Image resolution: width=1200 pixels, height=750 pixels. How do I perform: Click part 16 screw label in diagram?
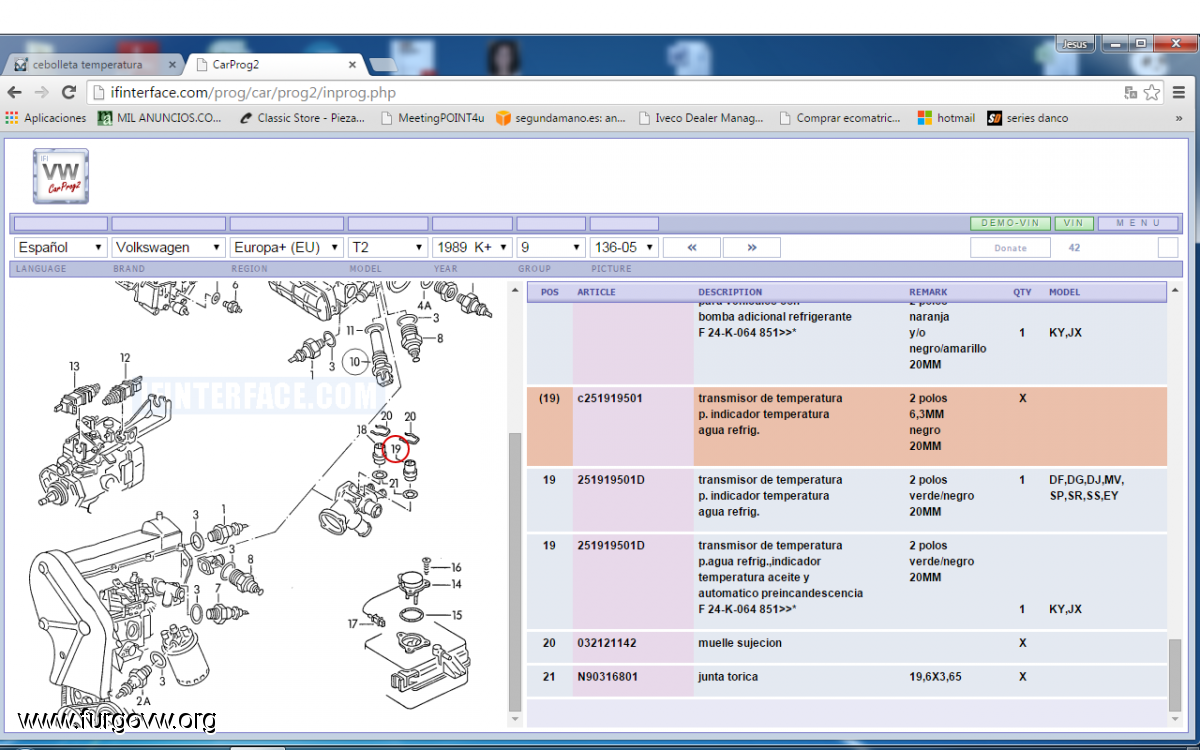456,568
